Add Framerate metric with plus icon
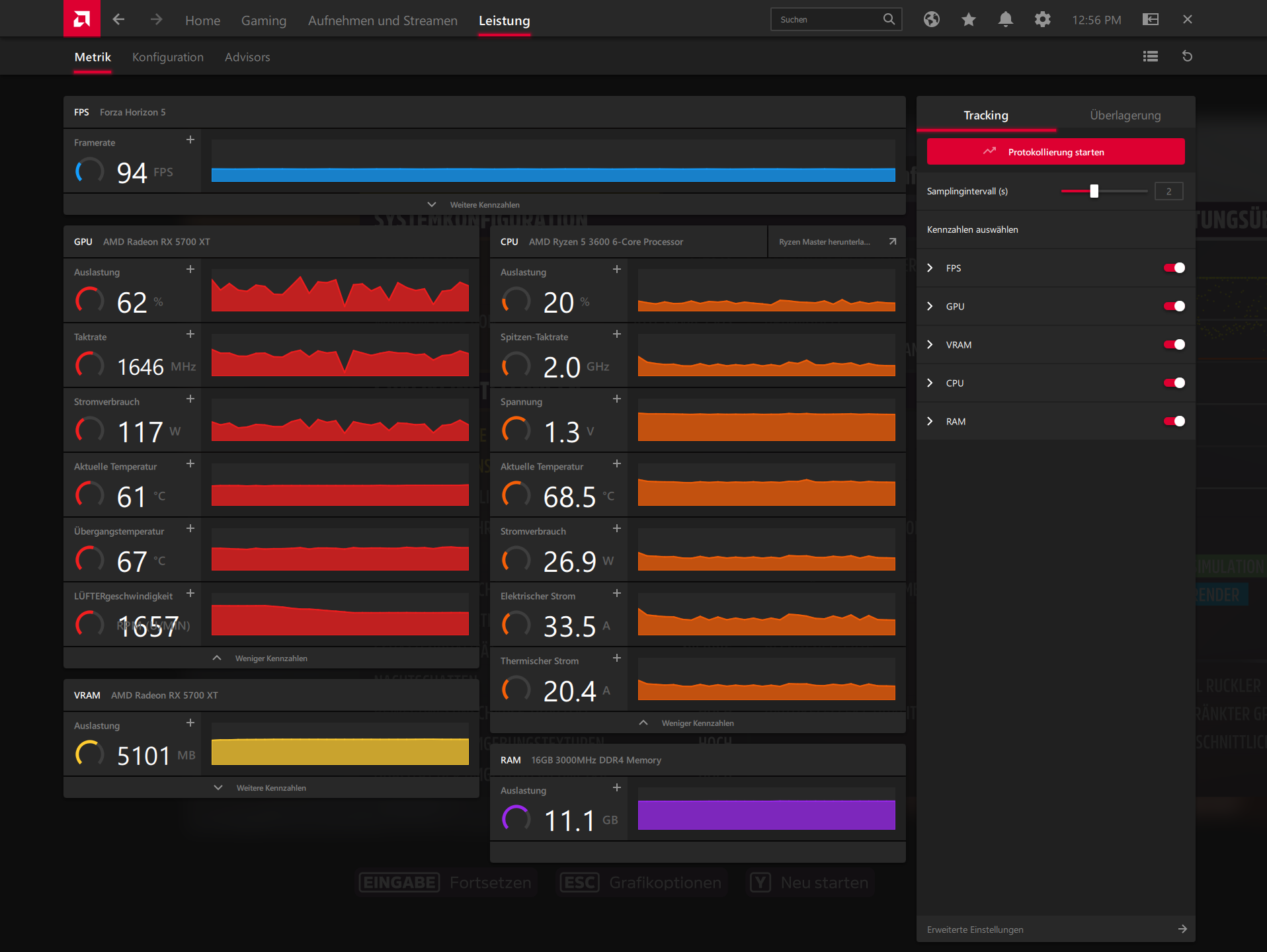 coord(190,139)
